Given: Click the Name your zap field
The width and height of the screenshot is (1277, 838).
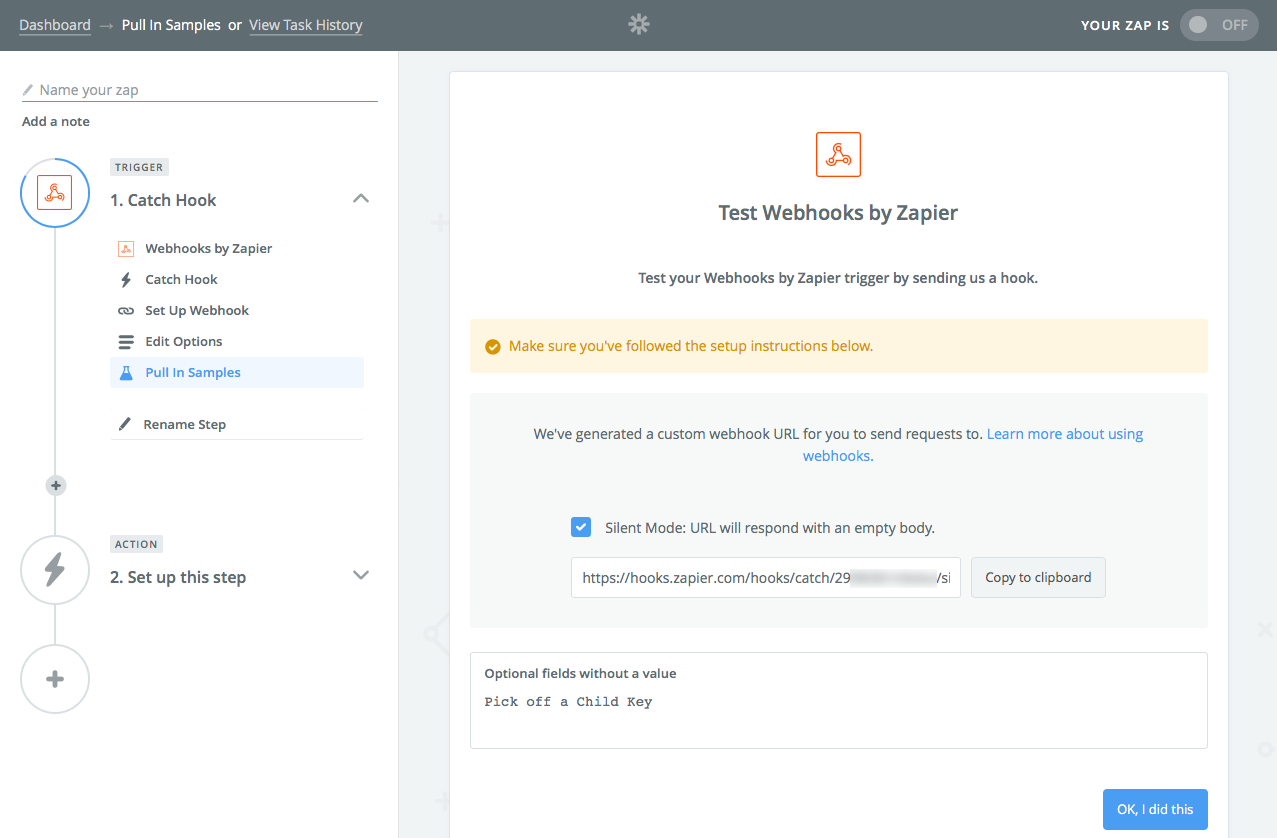Looking at the screenshot, I should pos(200,90).
